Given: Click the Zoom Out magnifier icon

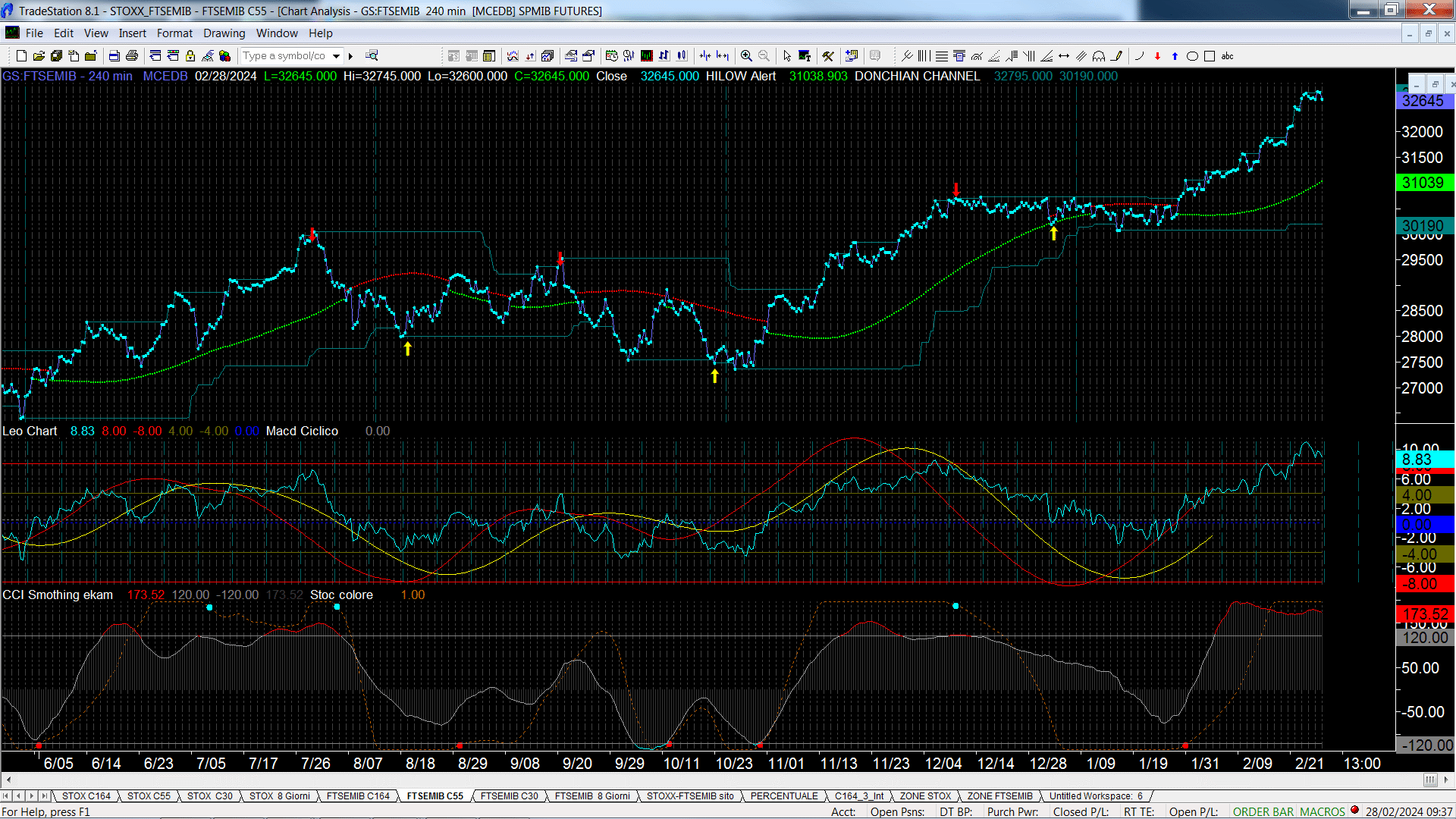Looking at the screenshot, I should point(764,56).
